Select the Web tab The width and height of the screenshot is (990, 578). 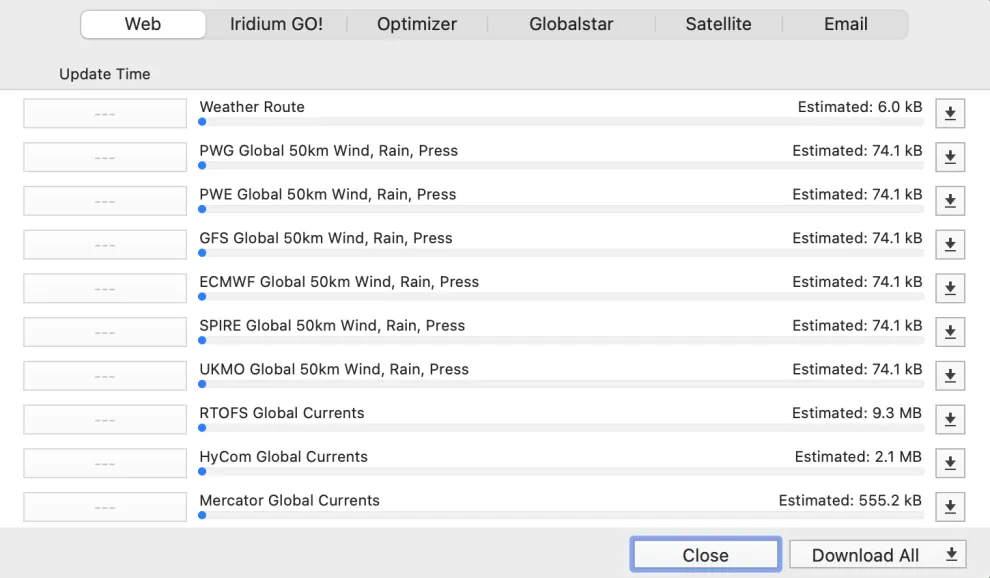[143, 24]
